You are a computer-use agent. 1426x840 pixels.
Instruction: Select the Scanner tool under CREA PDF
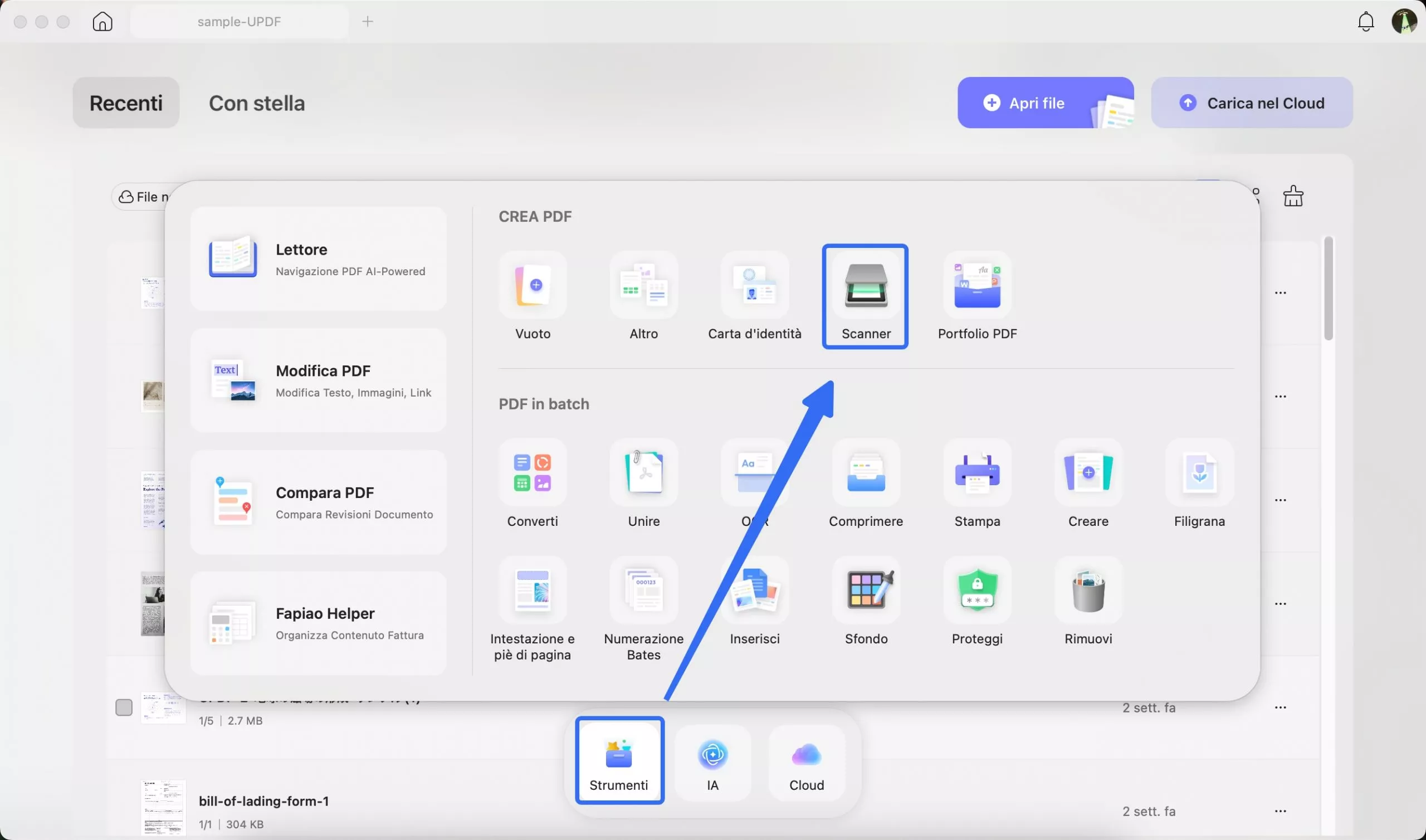(x=865, y=295)
